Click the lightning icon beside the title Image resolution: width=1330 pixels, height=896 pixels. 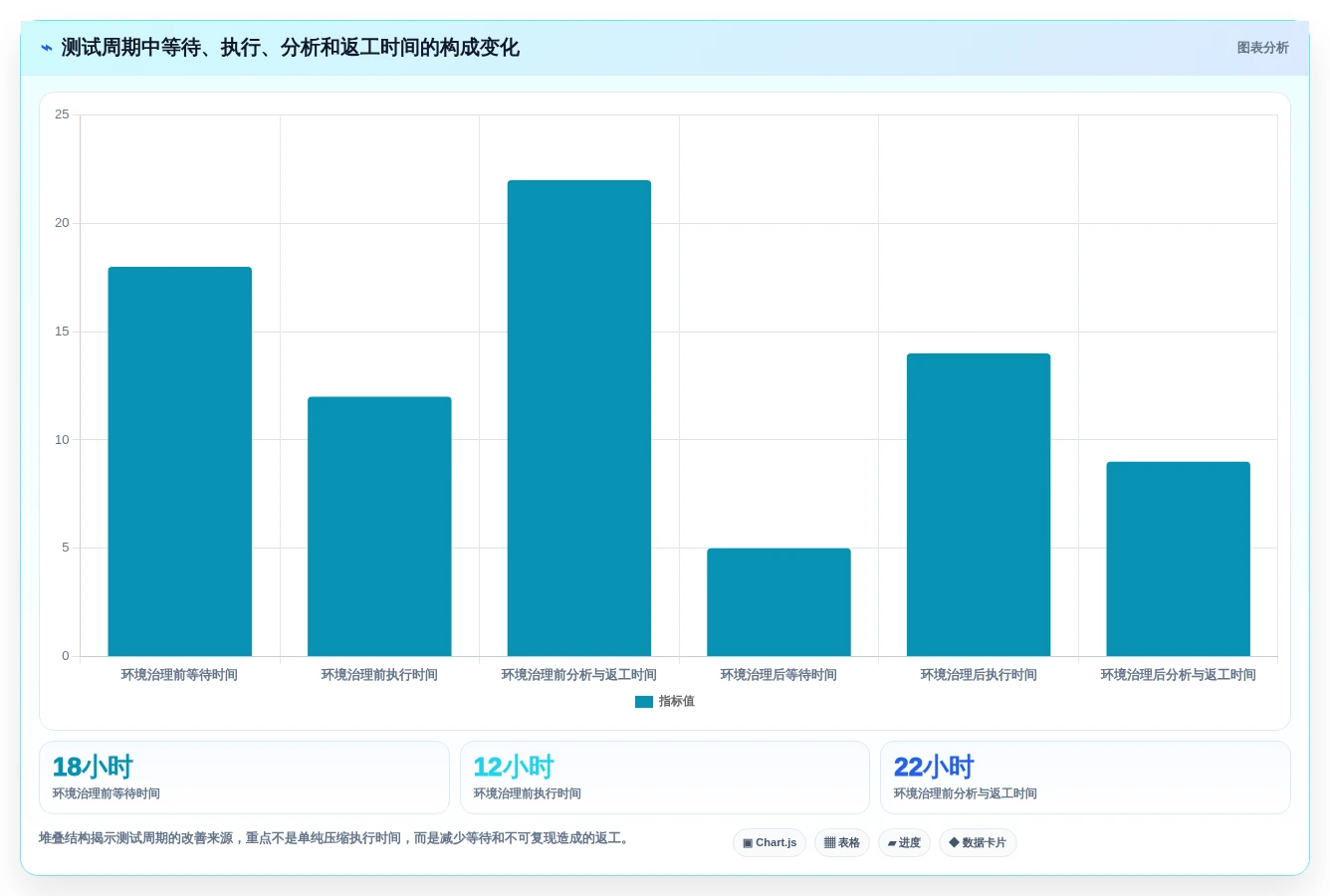click(46, 48)
